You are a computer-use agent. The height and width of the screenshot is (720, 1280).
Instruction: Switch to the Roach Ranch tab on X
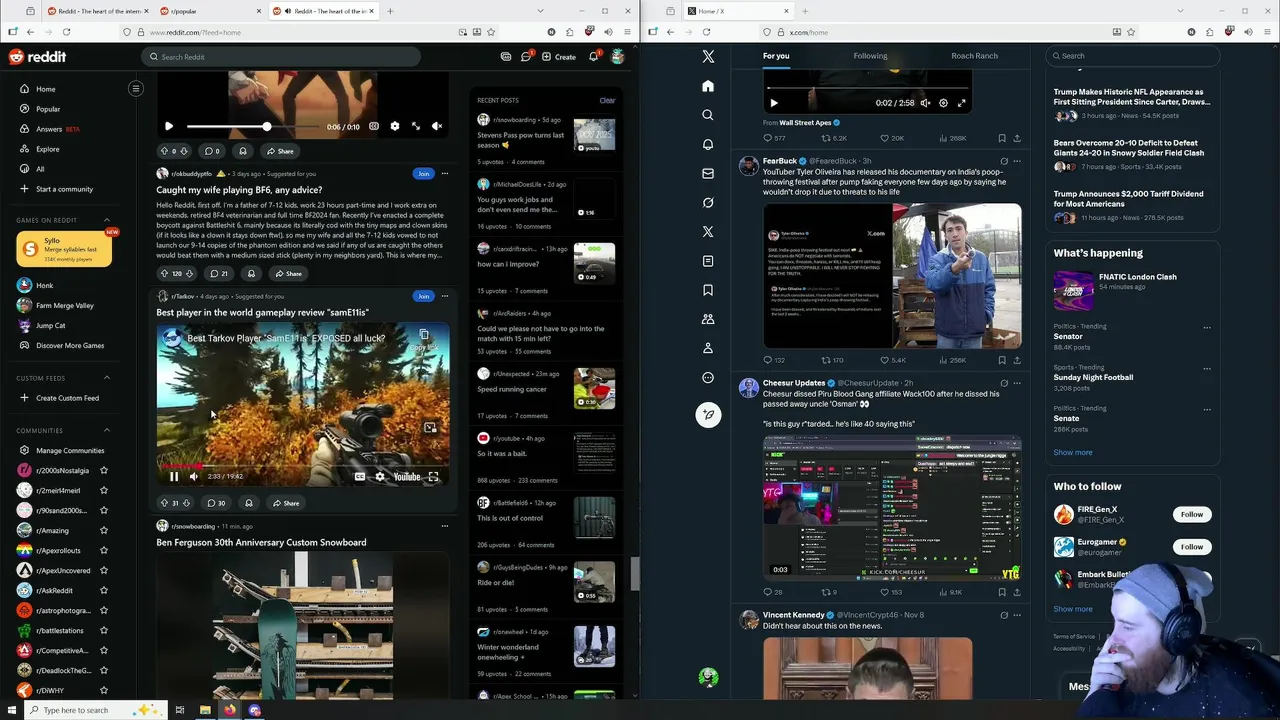(x=974, y=56)
